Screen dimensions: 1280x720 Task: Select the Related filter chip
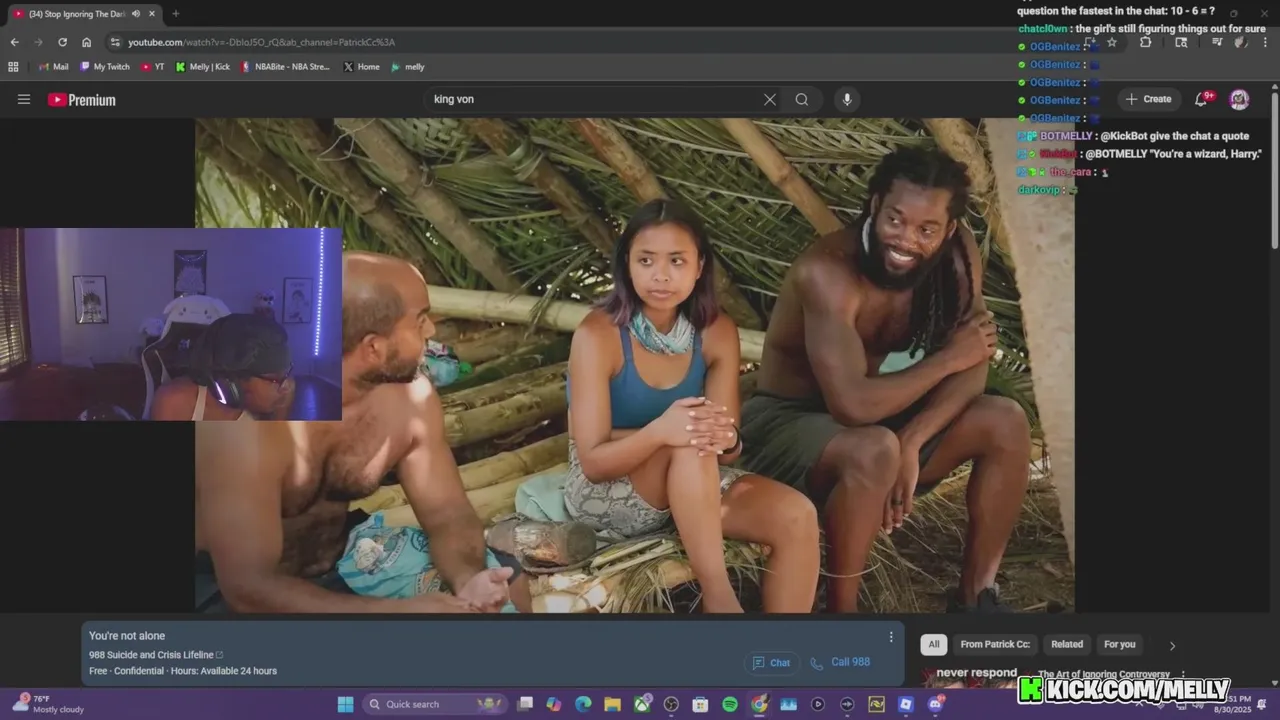click(1067, 644)
